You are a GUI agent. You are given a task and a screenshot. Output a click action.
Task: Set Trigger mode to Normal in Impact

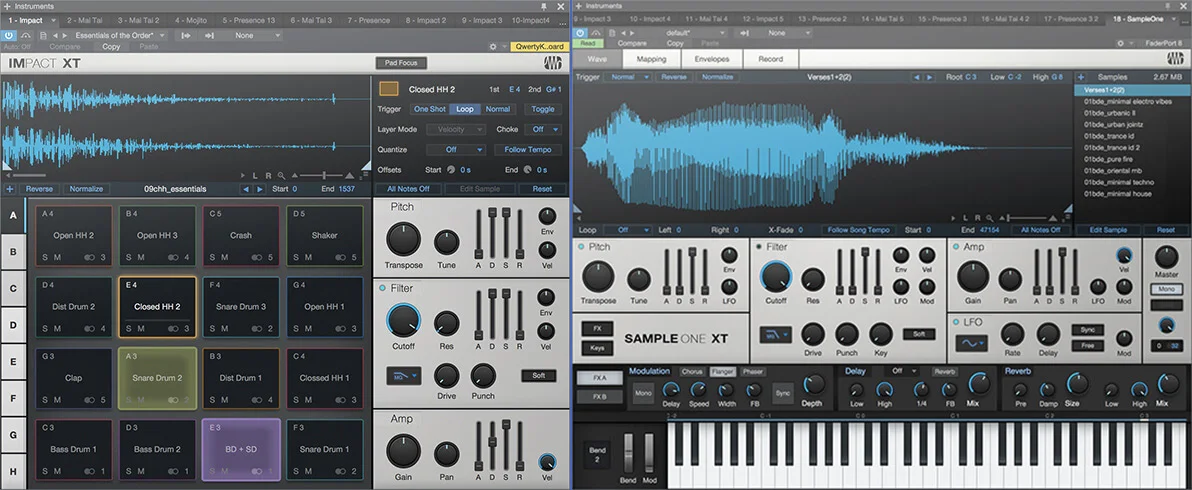[x=497, y=109]
